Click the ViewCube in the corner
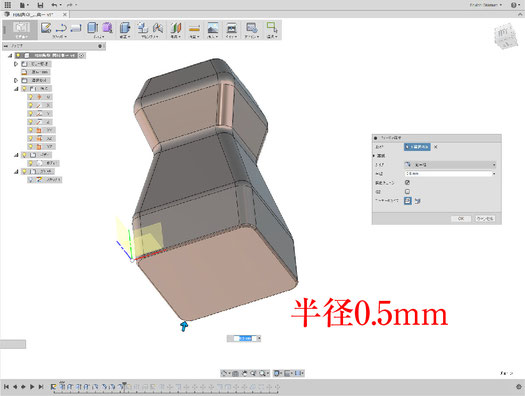Image resolution: width=525 pixels, height=396 pixels. [x=506, y=36]
